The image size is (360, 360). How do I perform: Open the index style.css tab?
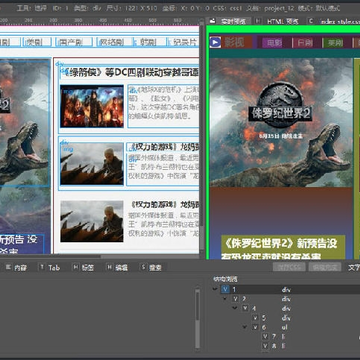coord(340,21)
